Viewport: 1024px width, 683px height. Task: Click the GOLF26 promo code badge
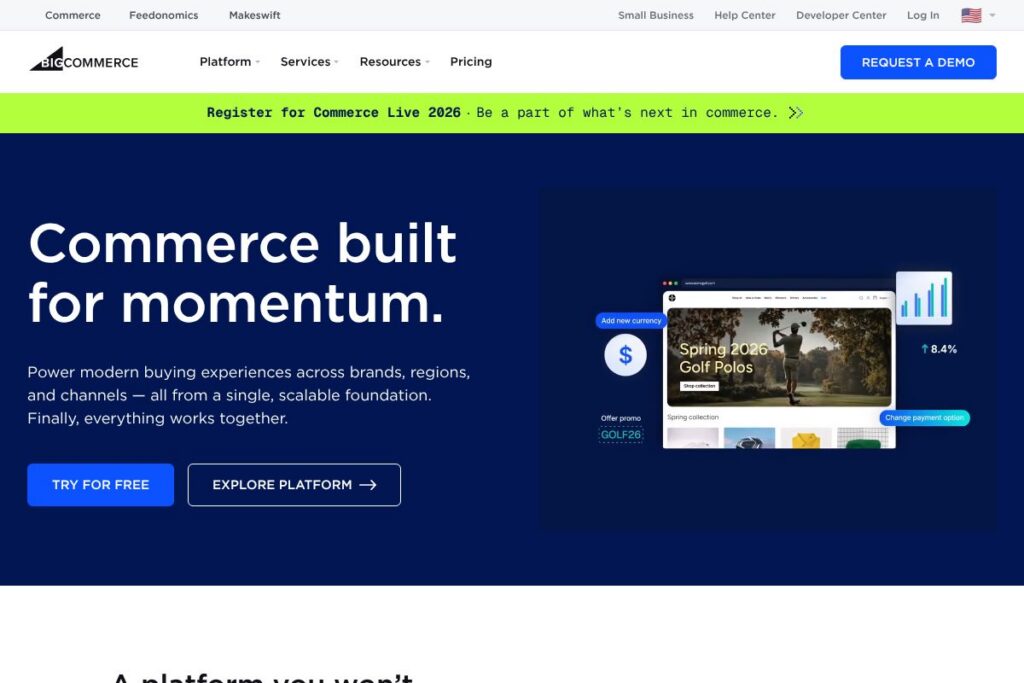click(621, 435)
